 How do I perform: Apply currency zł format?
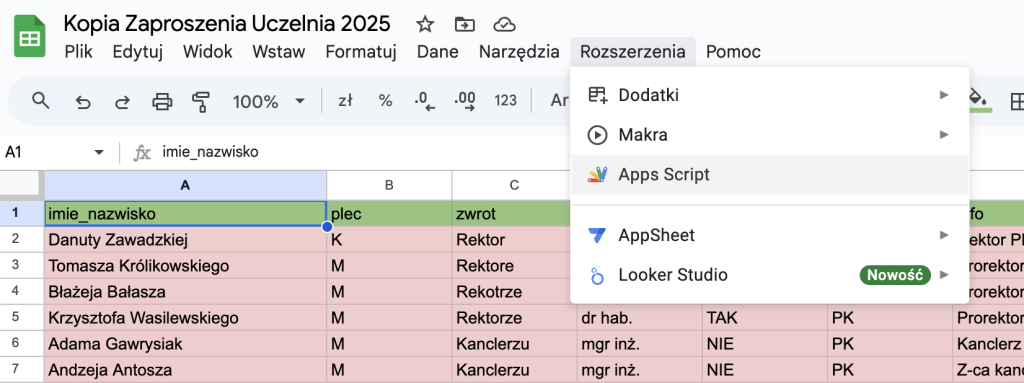pyautogui.click(x=345, y=101)
